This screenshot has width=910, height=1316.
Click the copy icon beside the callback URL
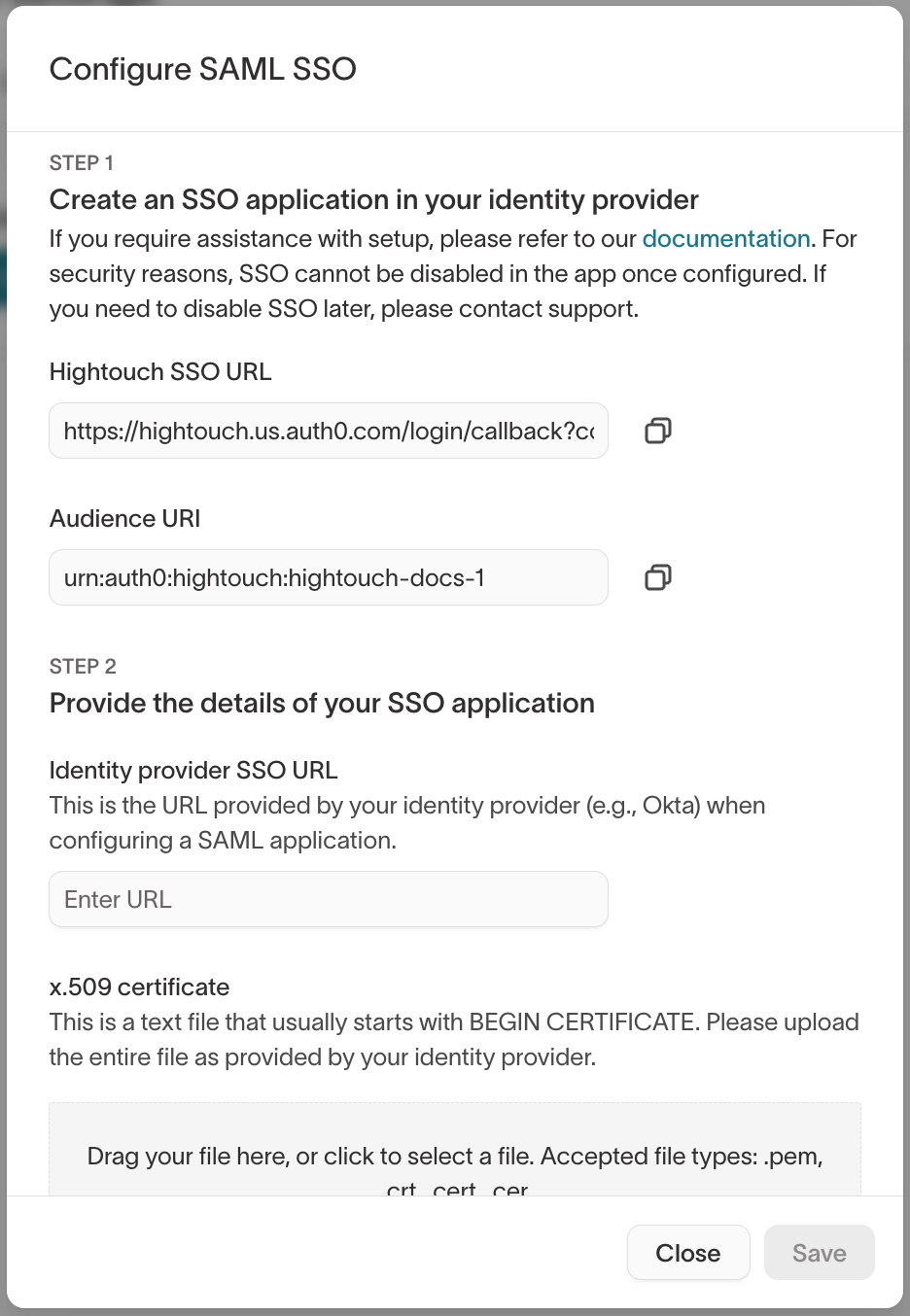(x=656, y=431)
